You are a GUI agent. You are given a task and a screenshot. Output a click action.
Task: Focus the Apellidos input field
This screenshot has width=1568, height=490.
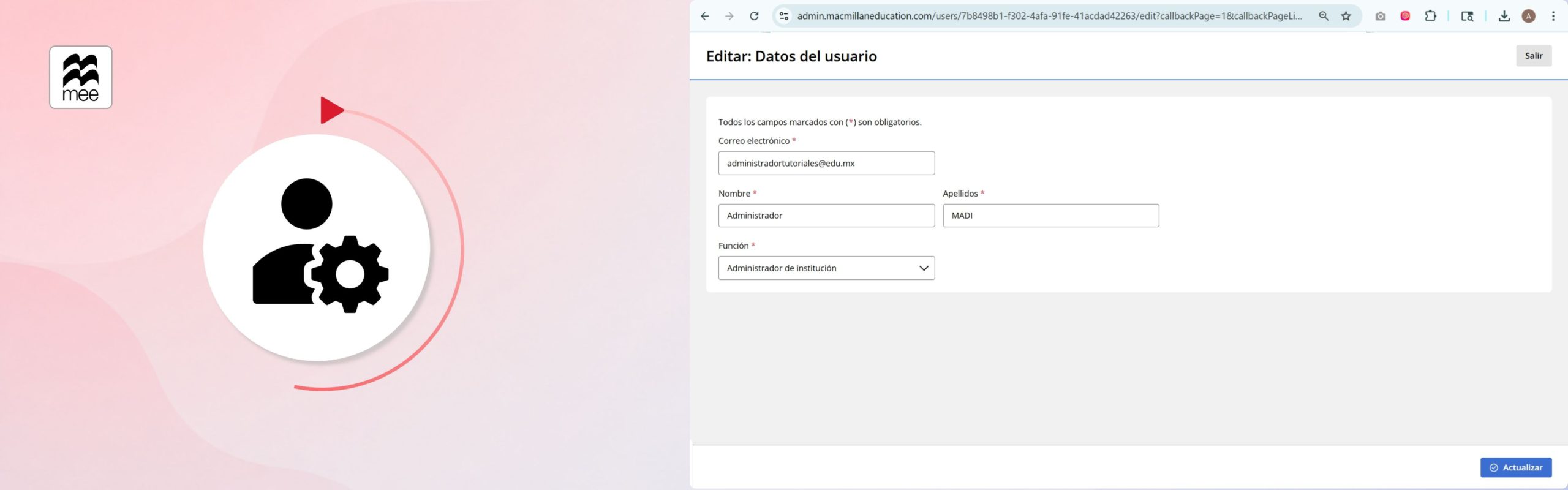tap(1050, 216)
